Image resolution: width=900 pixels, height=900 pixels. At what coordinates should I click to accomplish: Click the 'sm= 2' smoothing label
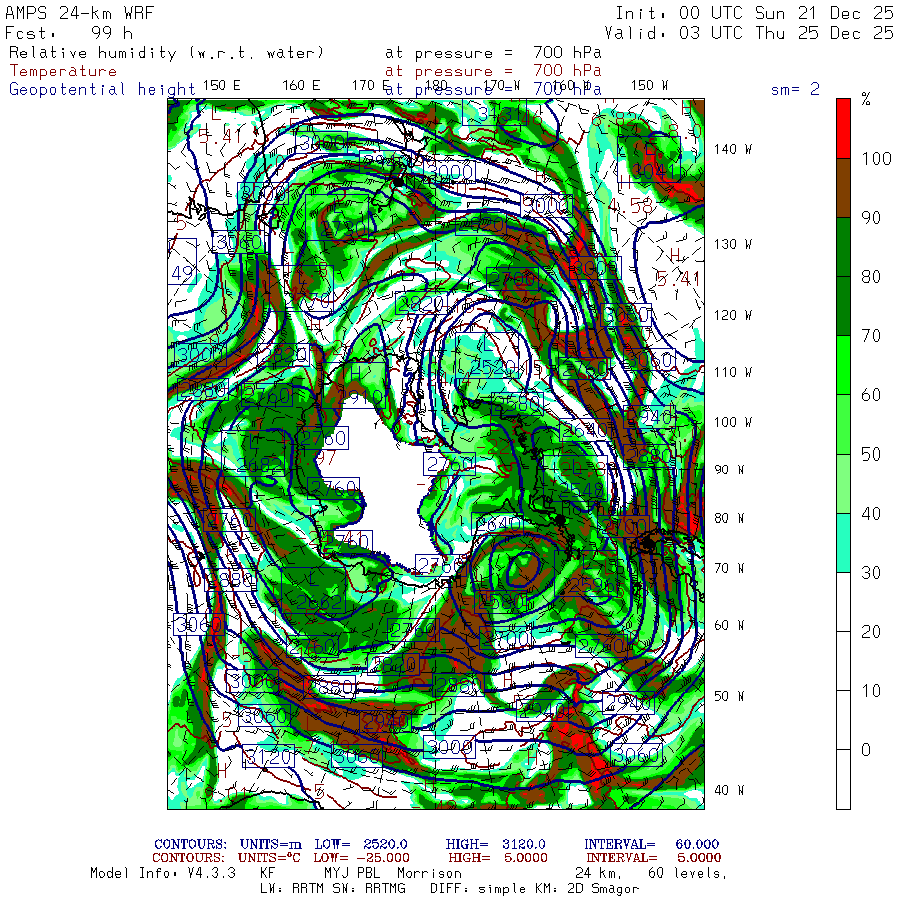795,89
